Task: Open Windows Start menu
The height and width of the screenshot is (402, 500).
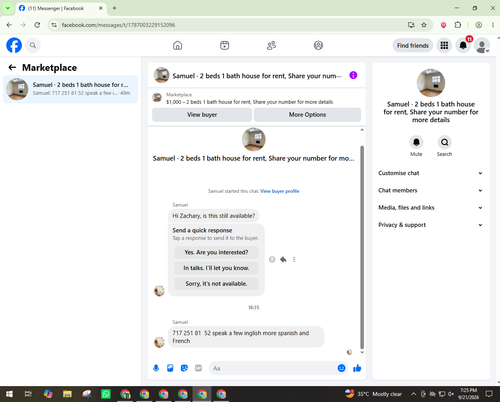Action: [x=9, y=394]
